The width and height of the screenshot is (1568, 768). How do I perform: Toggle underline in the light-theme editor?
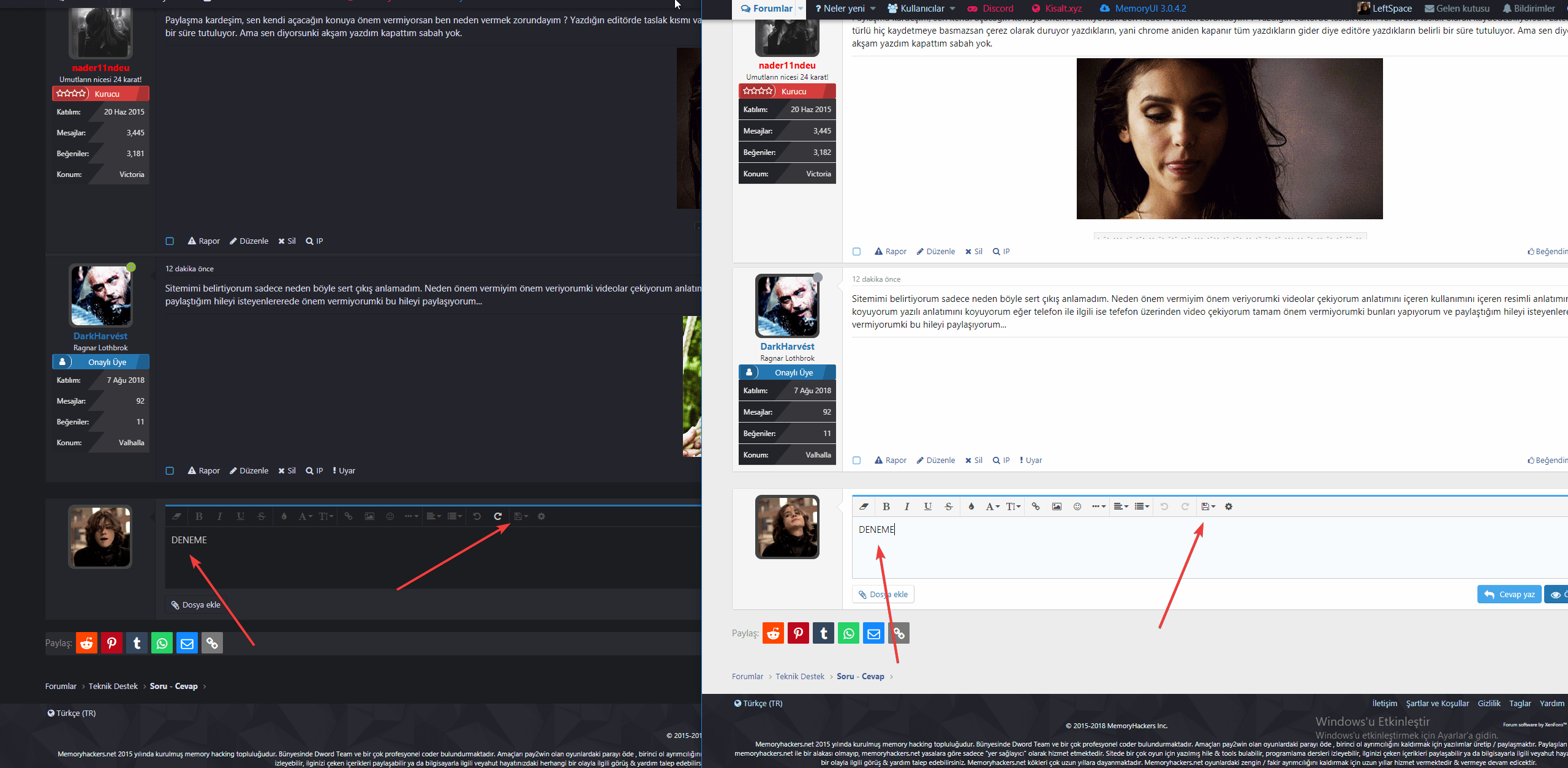928,506
